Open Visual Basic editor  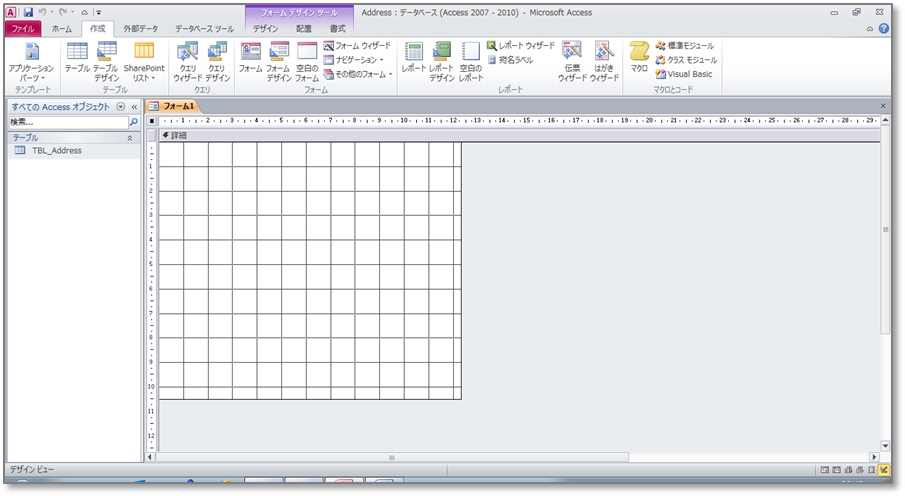[x=684, y=74]
